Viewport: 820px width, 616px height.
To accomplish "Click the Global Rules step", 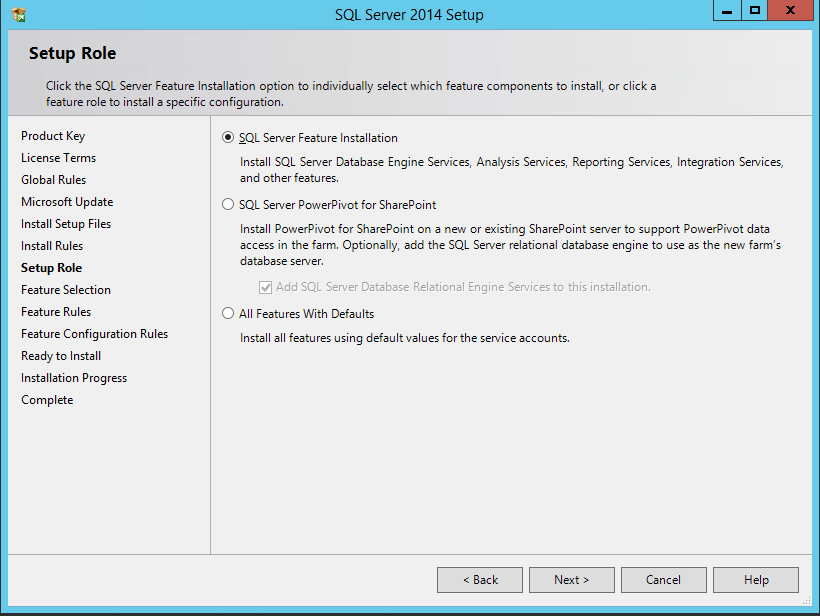I will 53,180.
